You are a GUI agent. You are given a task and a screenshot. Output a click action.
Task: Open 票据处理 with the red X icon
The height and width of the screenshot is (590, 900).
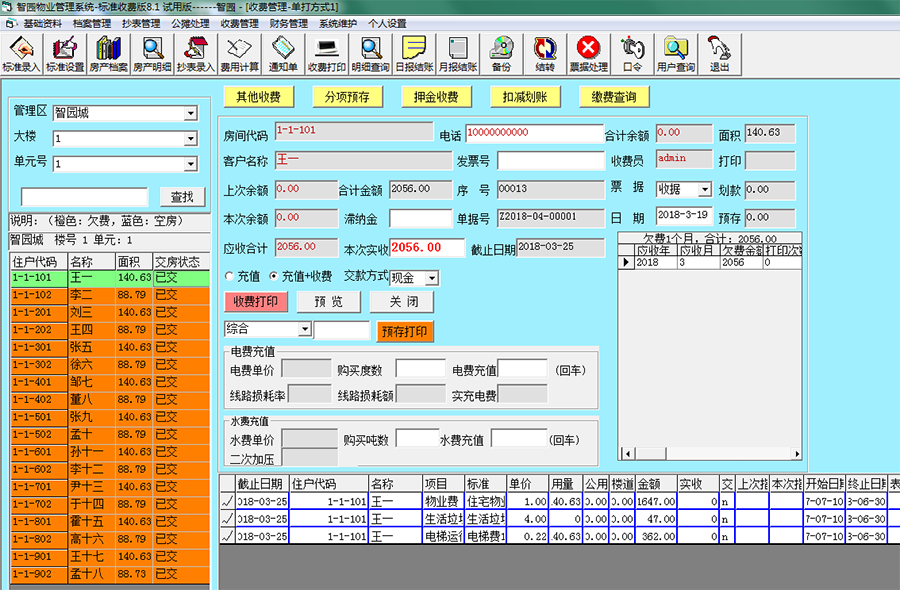pos(588,54)
